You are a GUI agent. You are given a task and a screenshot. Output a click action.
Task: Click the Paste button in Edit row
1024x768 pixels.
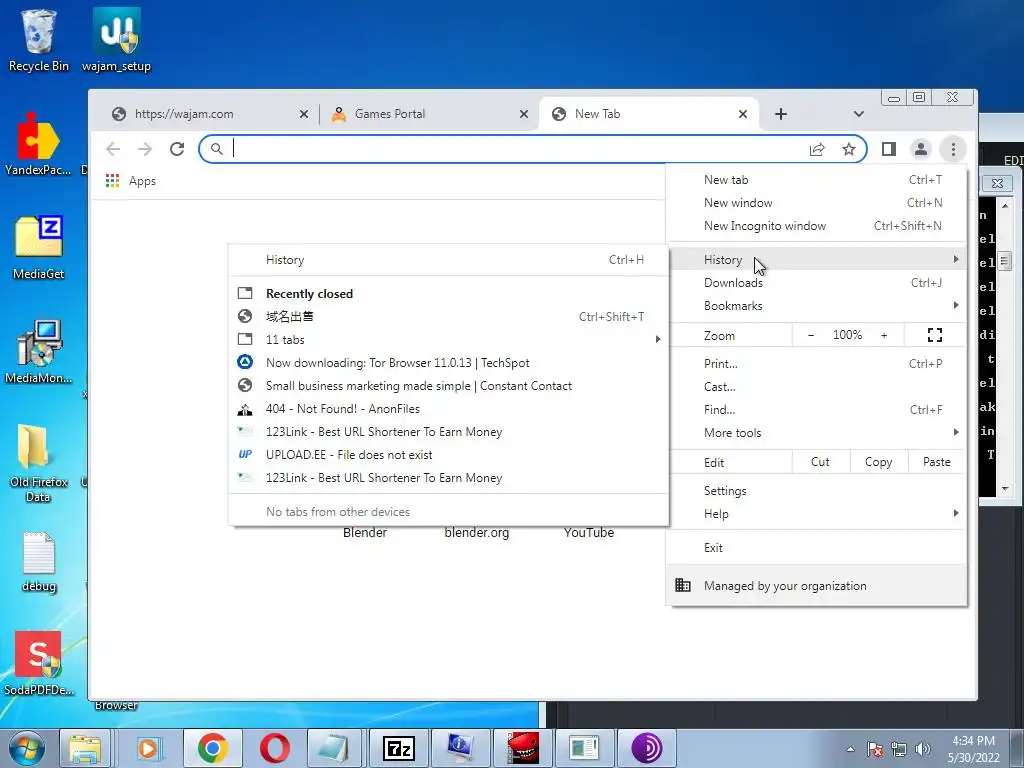[x=936, y=462]
